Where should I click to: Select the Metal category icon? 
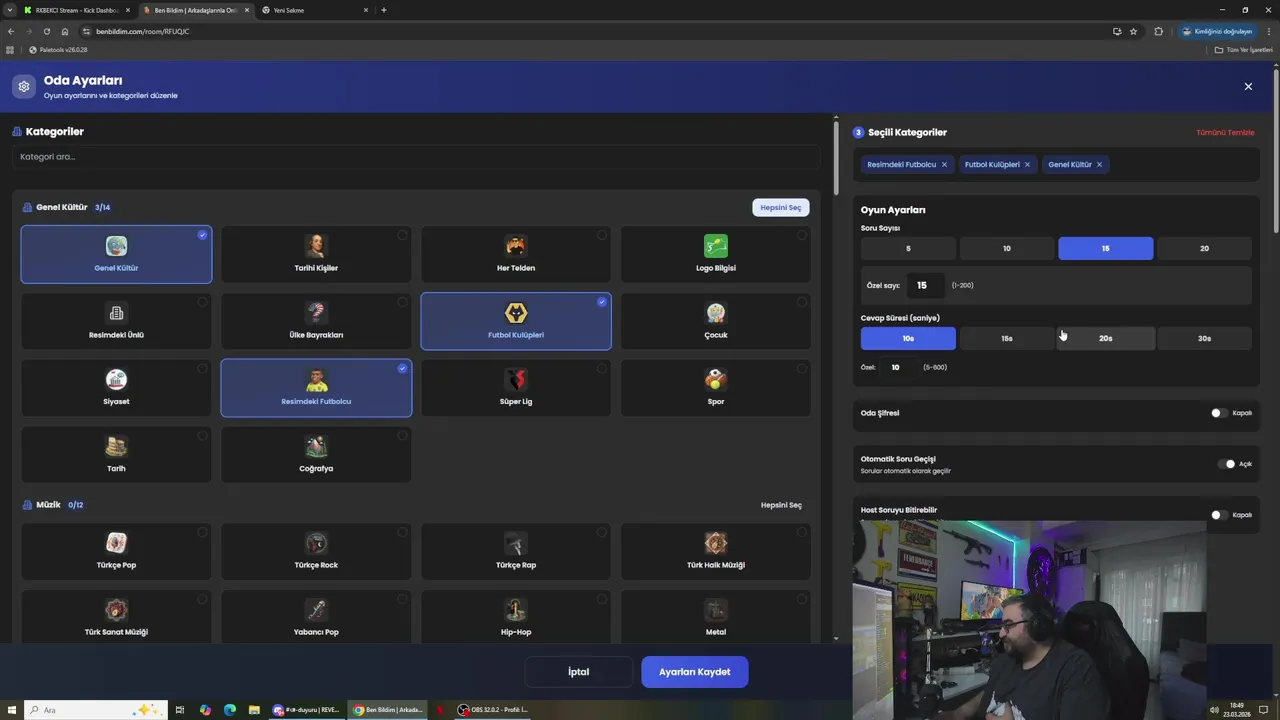point(716,610)
